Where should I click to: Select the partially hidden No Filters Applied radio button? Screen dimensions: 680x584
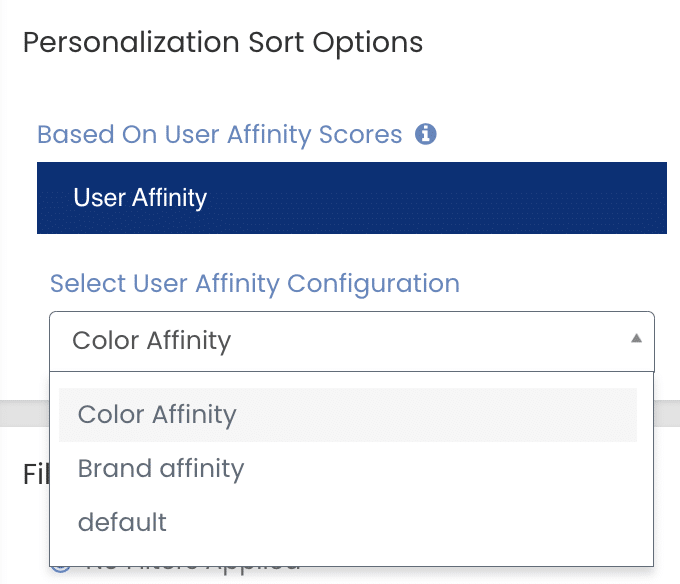pyautogui.click(x=59, y=566)
